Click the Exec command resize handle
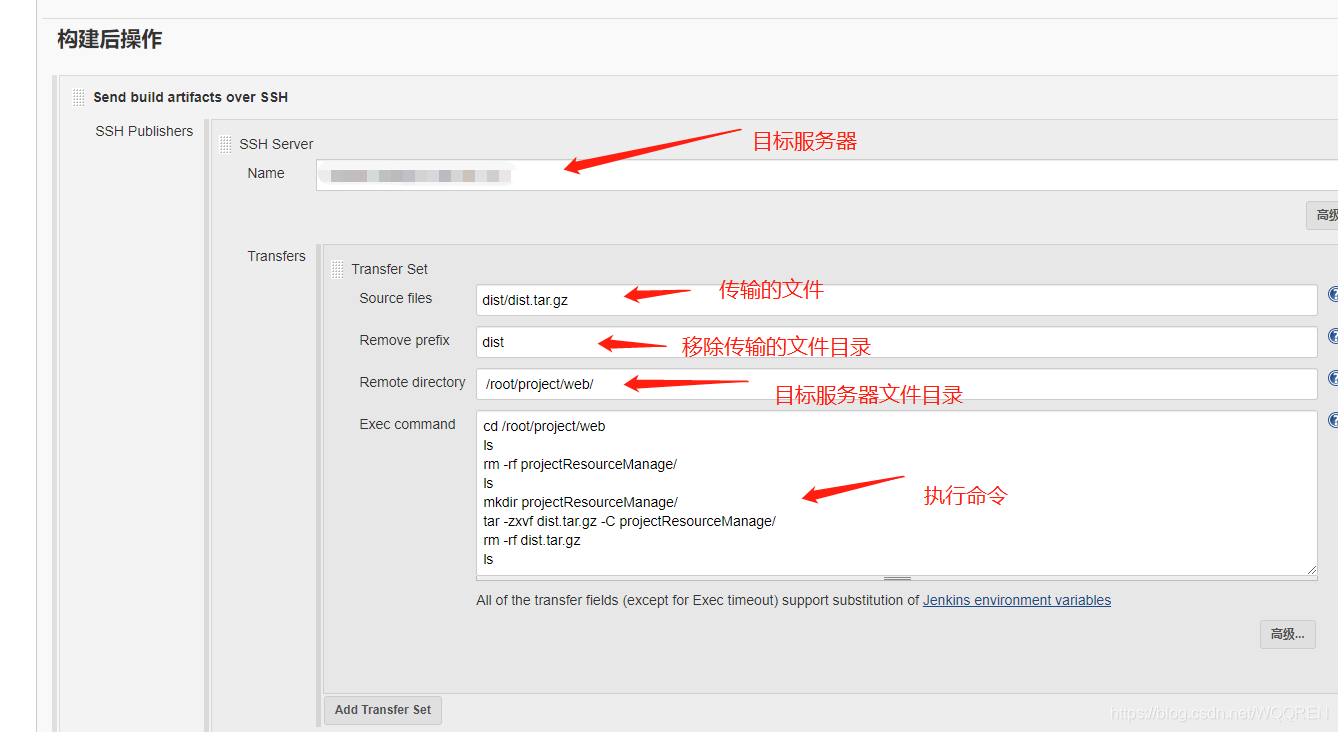The width and height of the screenshot is (1338, 732). tap(897, 578)
